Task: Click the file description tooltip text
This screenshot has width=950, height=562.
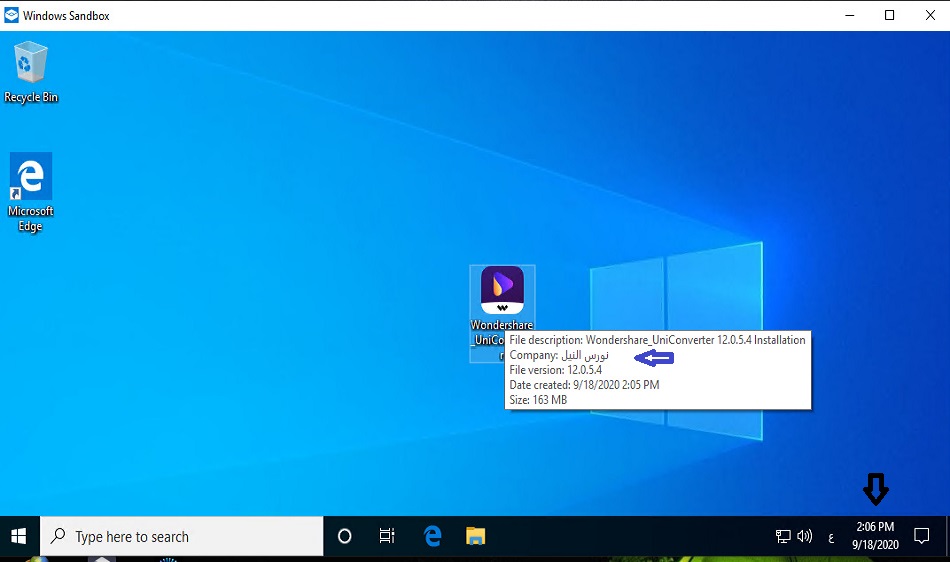Action: (x=657, y=340)
